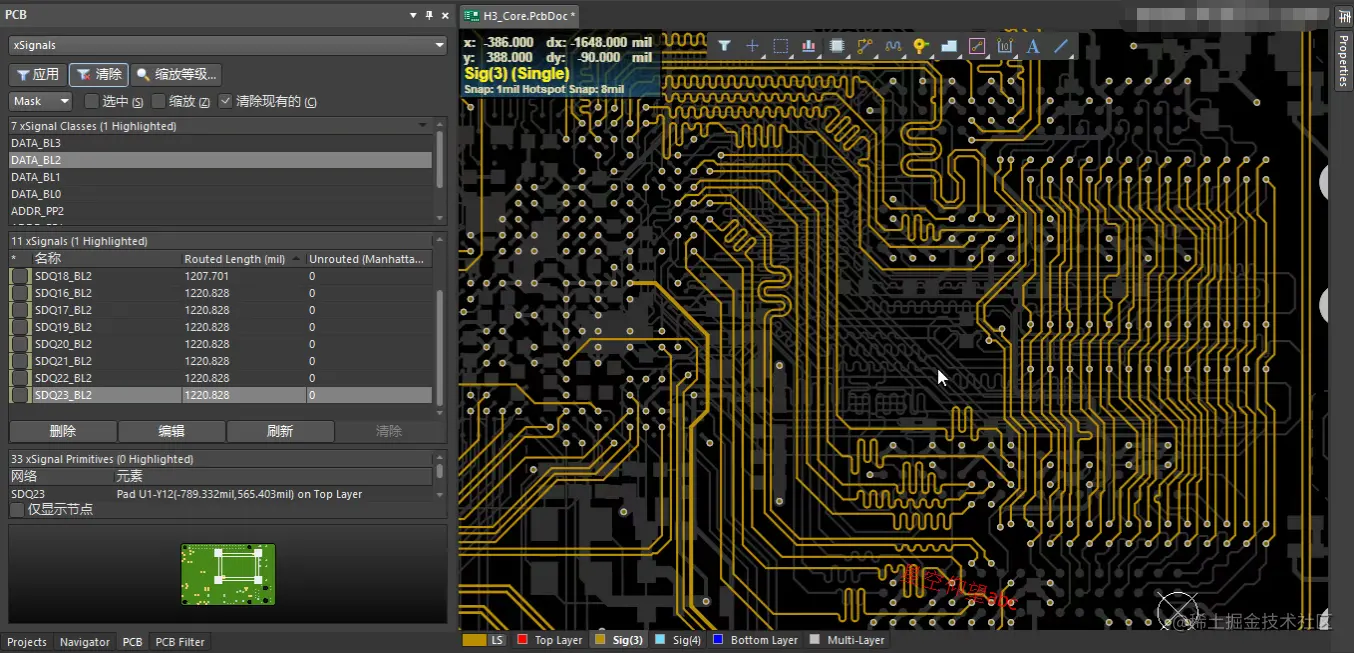Select the interactive length tuning tool
The width and height of the screenshot is (1354, 653).
pyautogui.click(x=893, y=46)
